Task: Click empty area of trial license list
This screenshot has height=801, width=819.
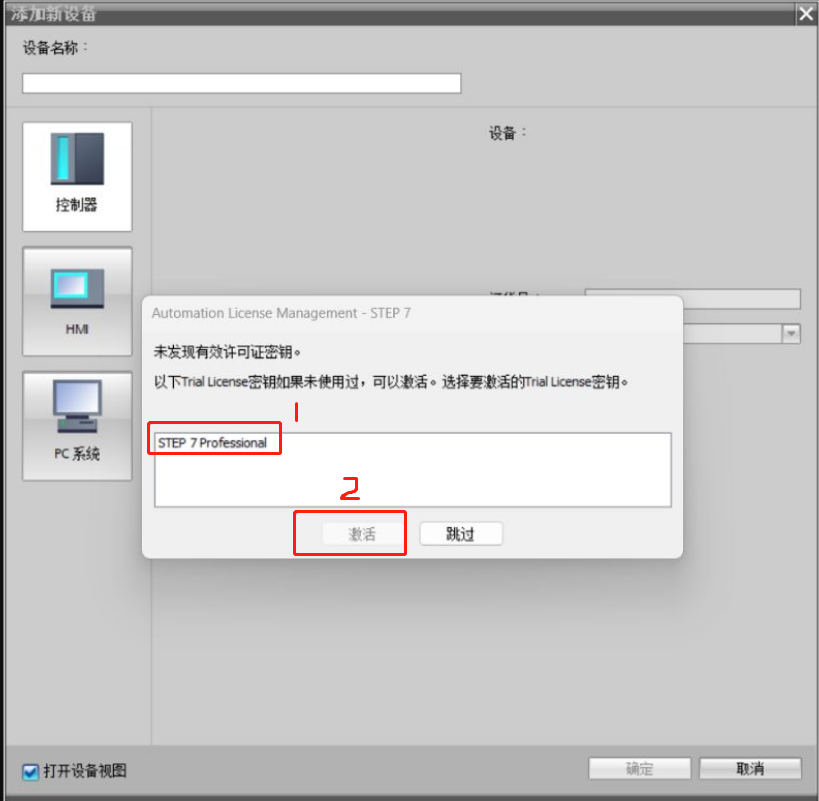Action: click(413, 481)
